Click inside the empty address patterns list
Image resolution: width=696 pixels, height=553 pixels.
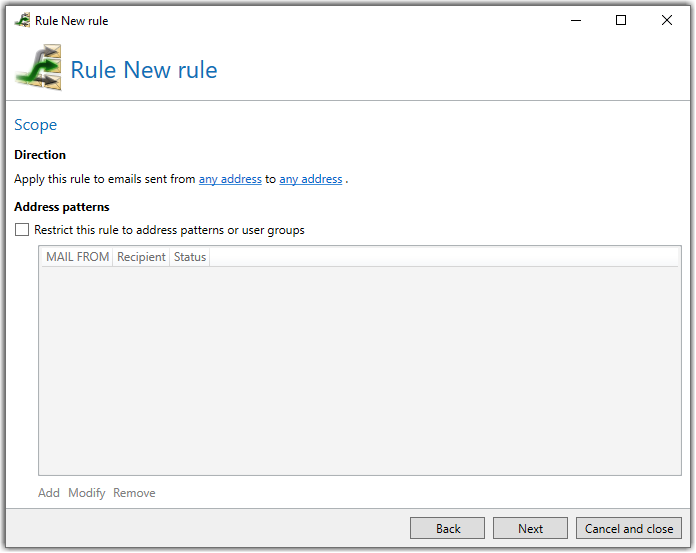point(360,371)
